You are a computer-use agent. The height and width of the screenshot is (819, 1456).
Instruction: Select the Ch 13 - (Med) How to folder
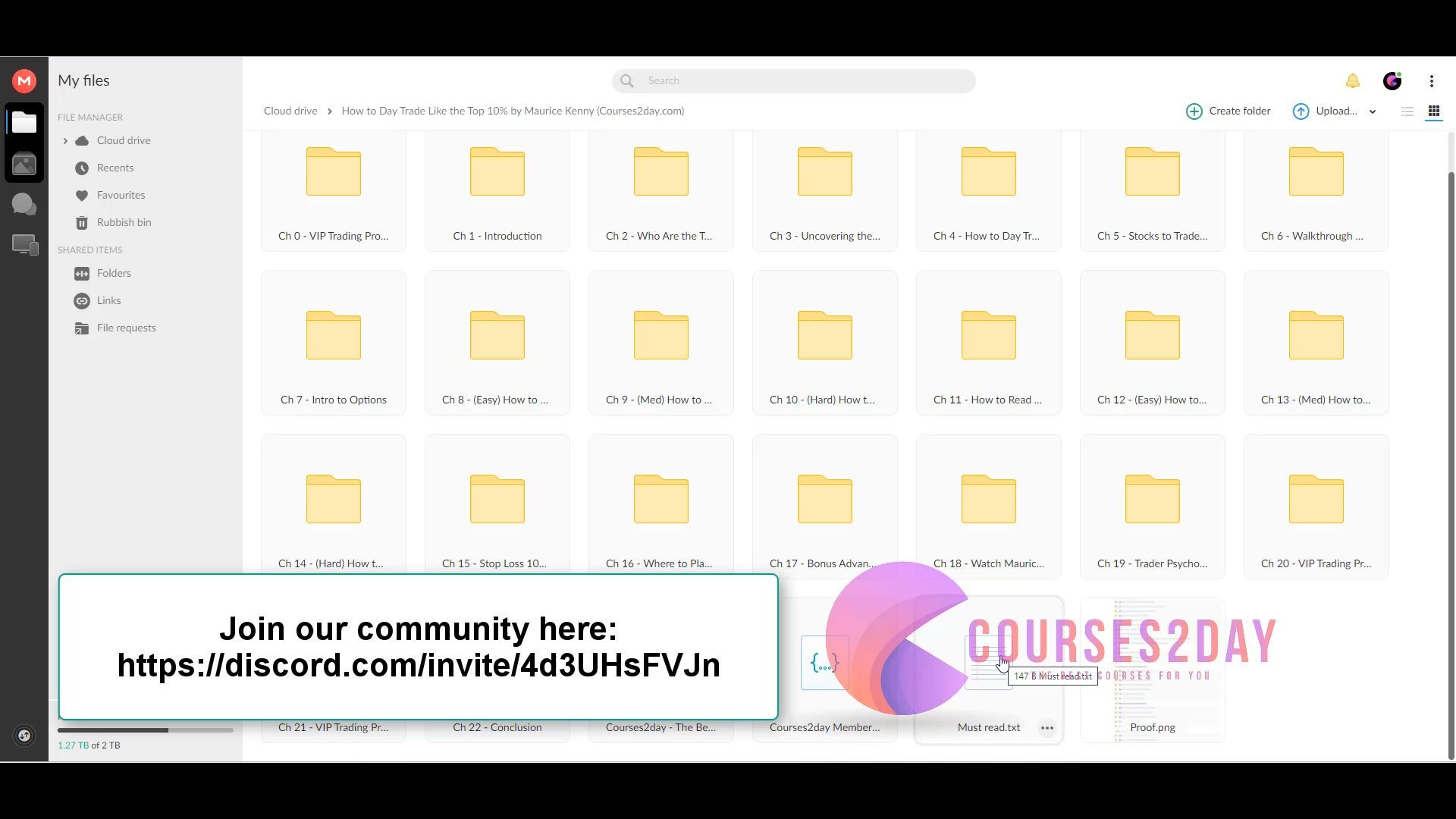(1316, 343)
